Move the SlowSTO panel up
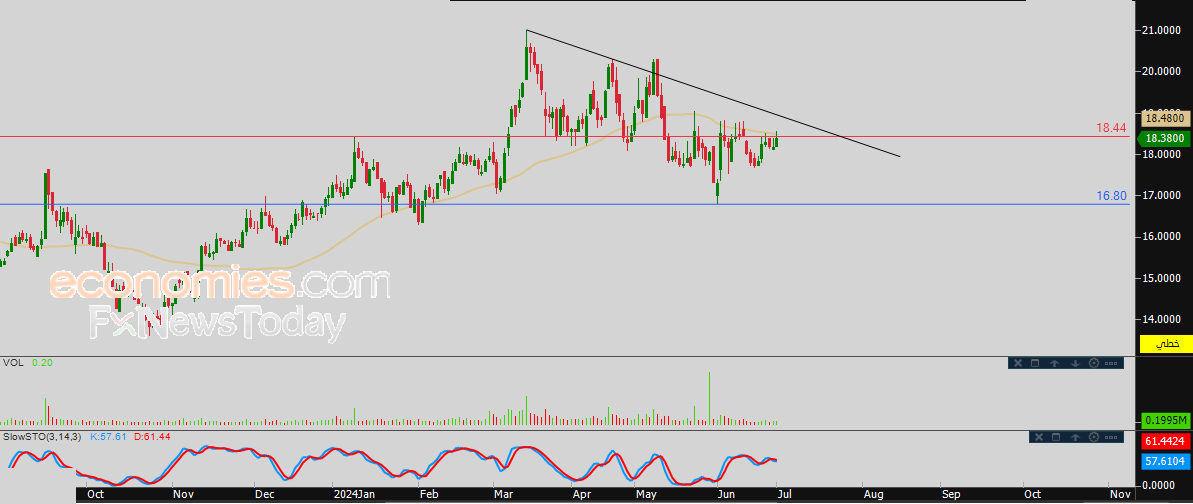This screenshot has height=504, width=1193. click(1075, 438)
